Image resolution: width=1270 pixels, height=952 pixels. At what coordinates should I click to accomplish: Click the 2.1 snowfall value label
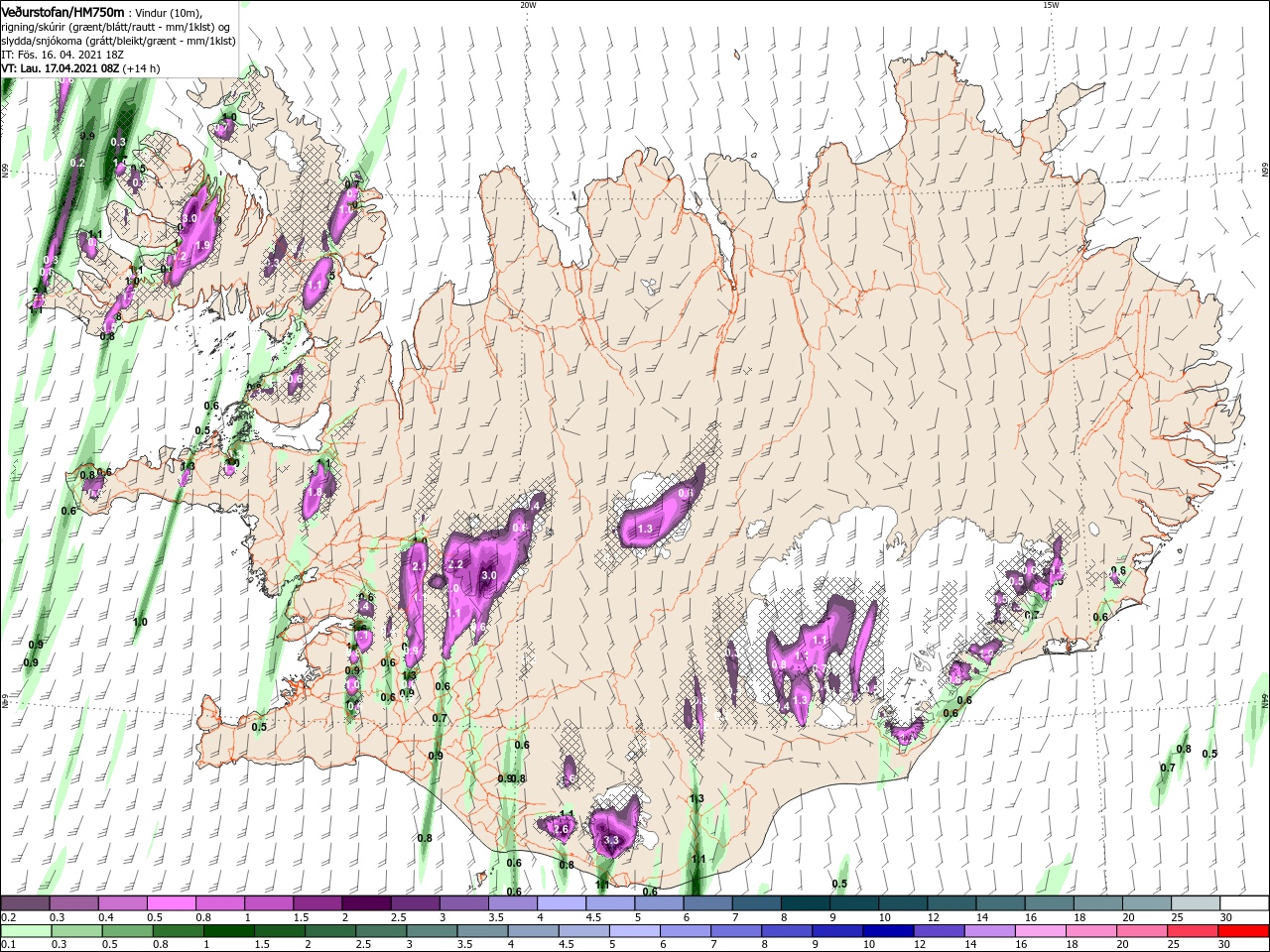(419, 566)
